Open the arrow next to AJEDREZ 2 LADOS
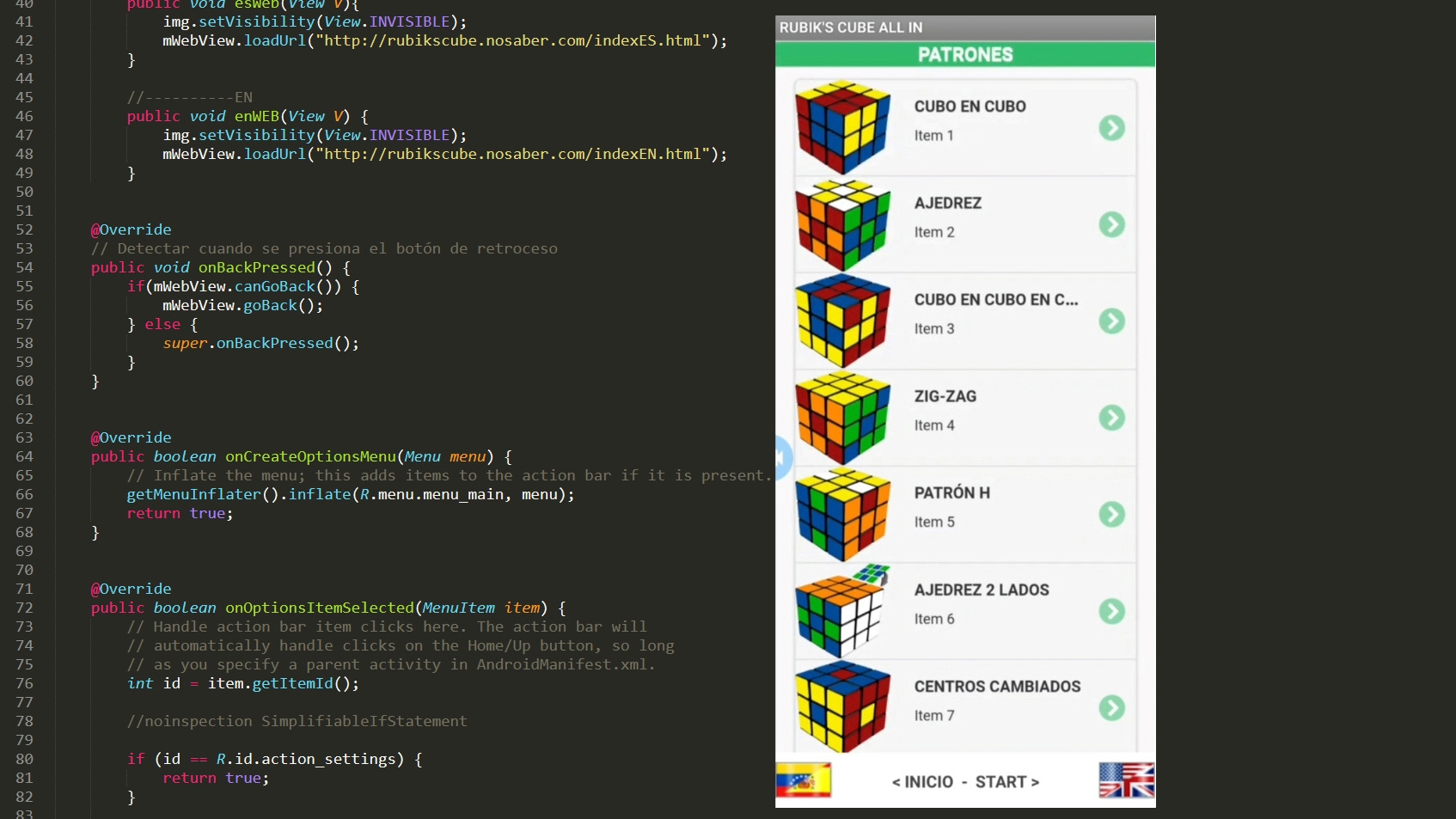Viewport: 1456px width, 819px height. [1111, 611]
